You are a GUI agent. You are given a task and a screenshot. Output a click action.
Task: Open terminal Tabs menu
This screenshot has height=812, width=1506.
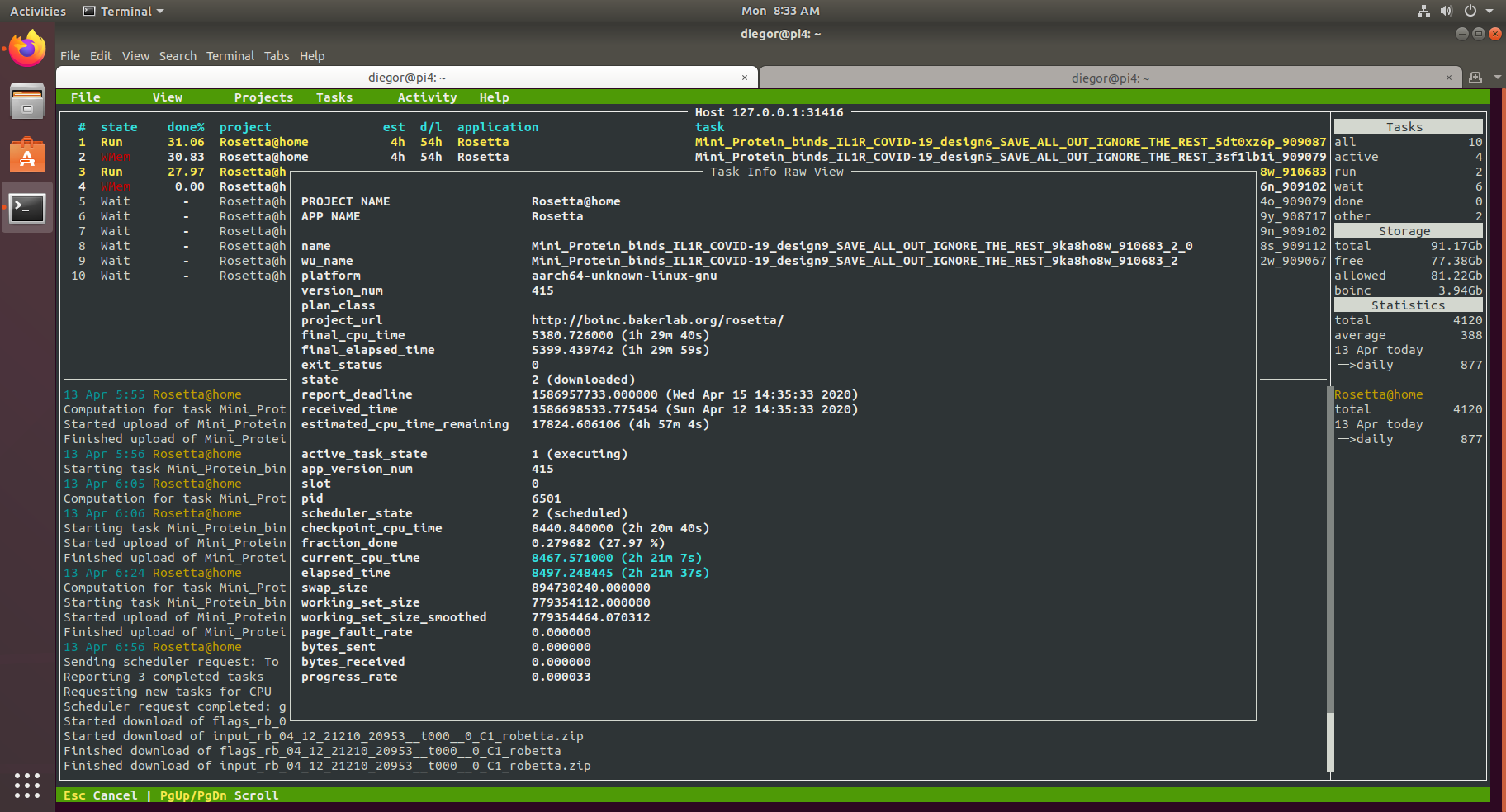277,56
